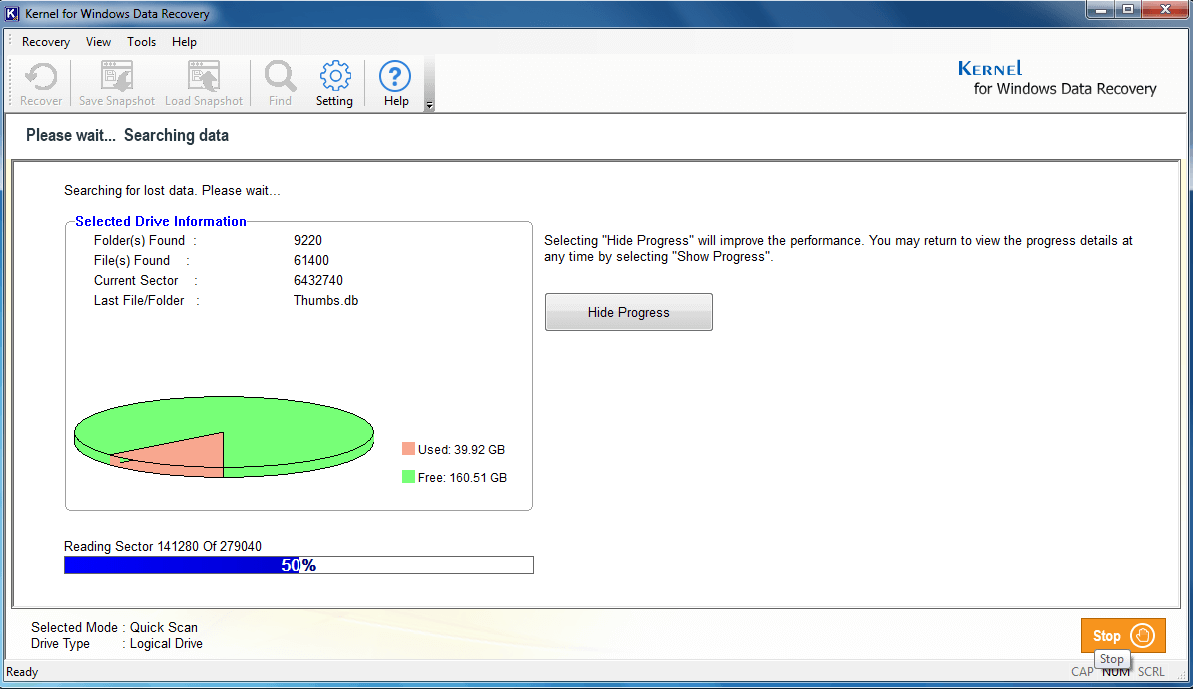Click the Kernel for Windows Data Recovery logo

click(1057, 78)
